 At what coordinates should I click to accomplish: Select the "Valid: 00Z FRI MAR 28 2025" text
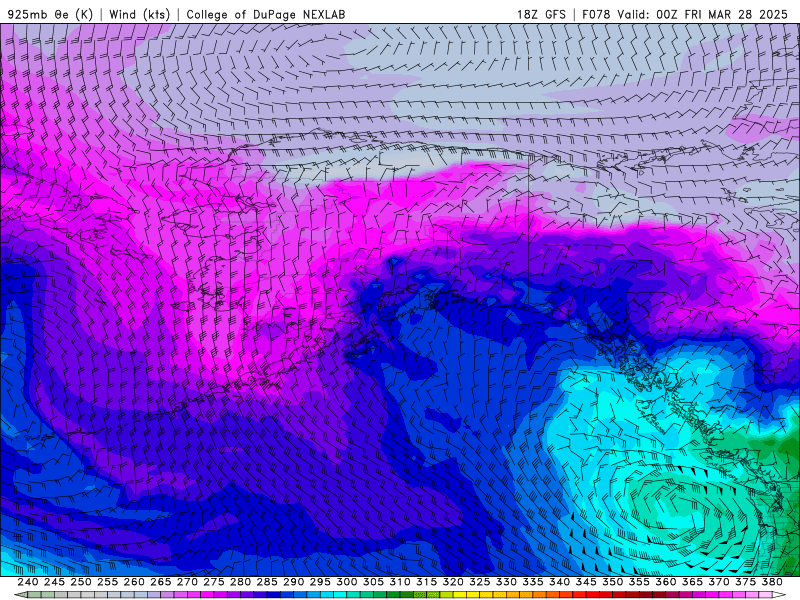coord(703,14)
